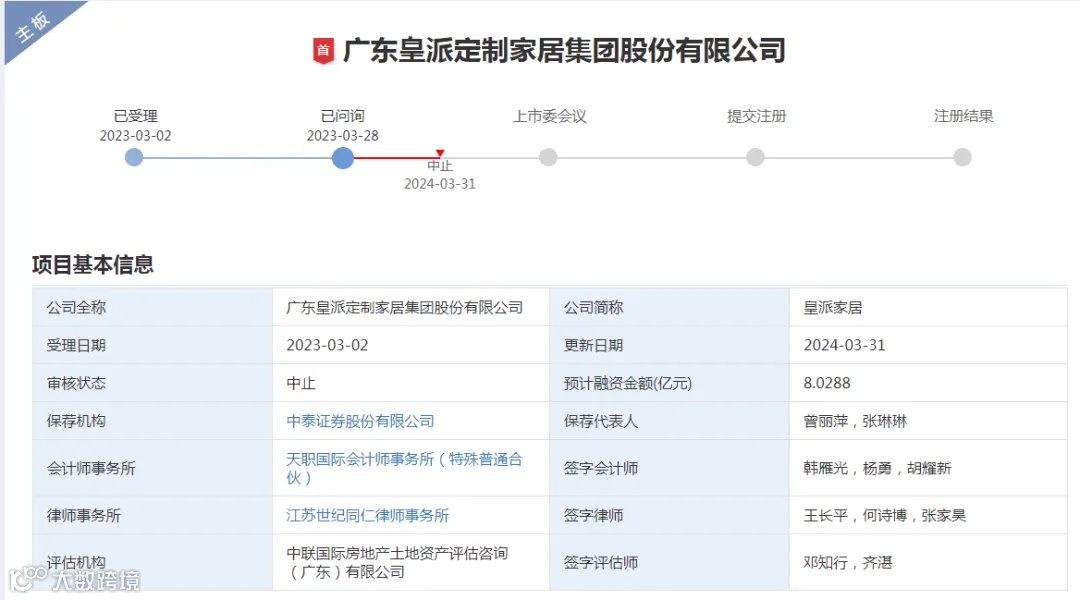Click the 项目基本信息 section heading
Screen dimensions: 1080x600
click(x=92, y=265)
